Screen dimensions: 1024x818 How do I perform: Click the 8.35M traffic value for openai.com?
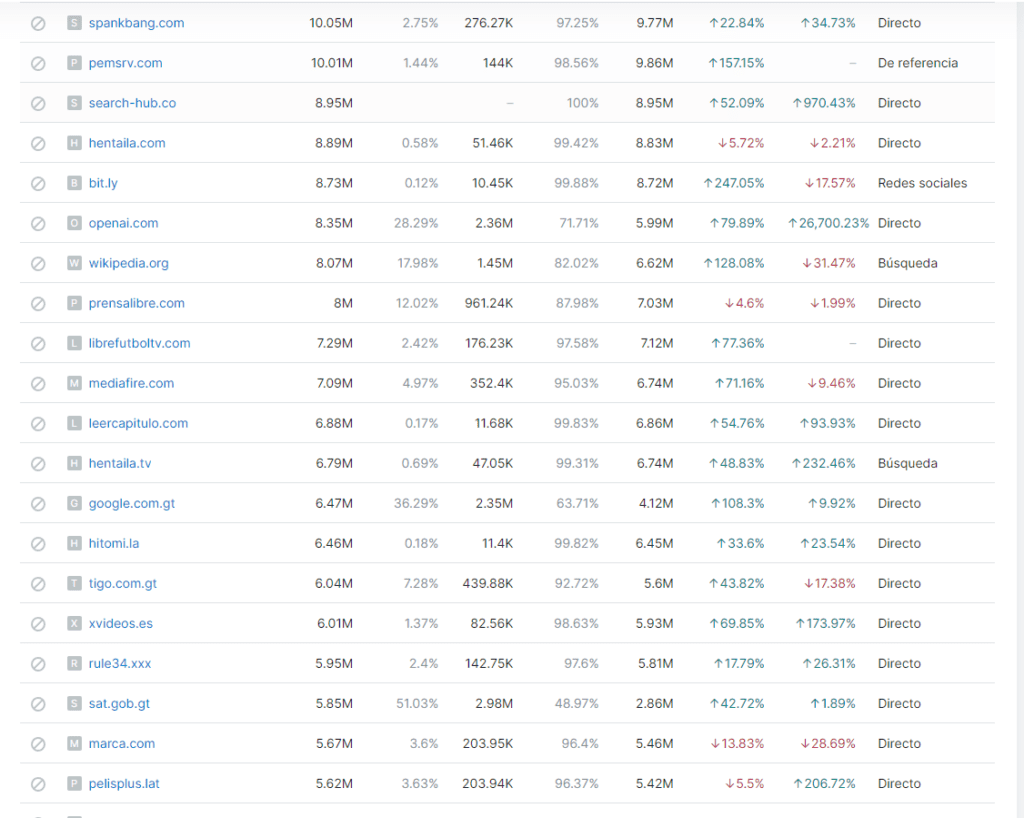click(334, 223)
